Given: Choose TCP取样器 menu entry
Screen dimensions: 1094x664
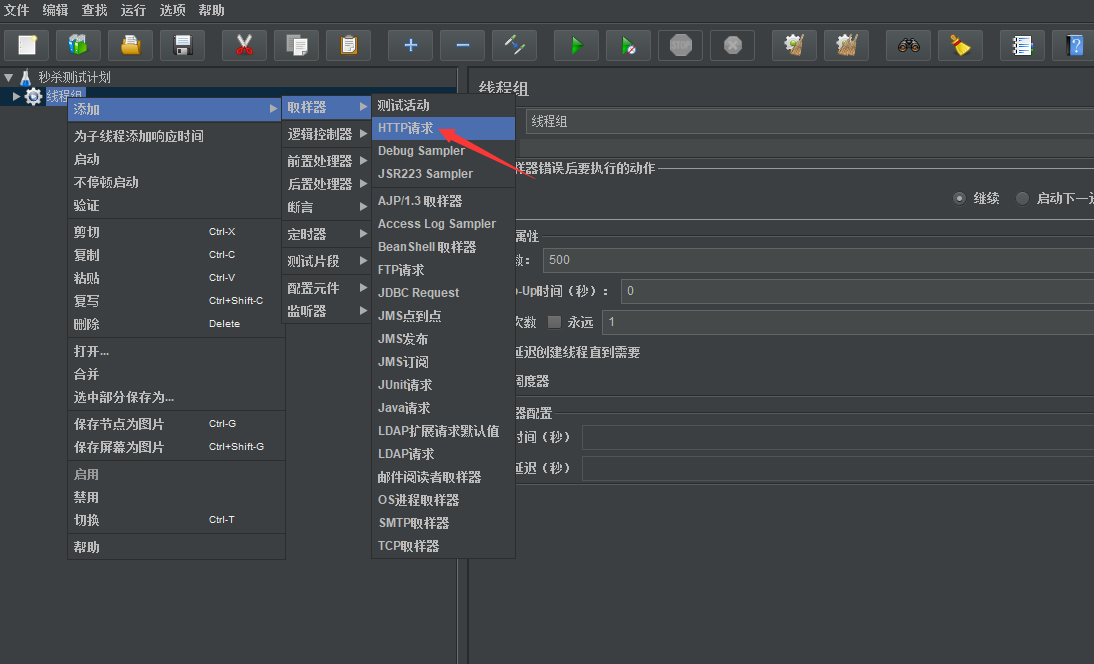Looking at the screenshot, I should click(443, 546).
